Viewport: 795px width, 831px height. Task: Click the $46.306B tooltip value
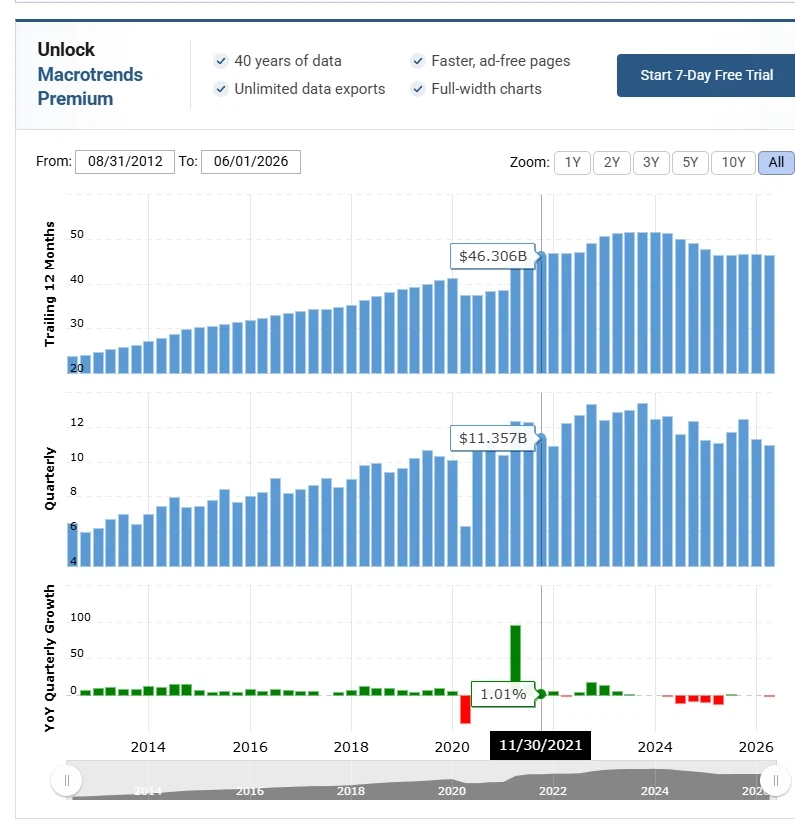pos(493,257)
